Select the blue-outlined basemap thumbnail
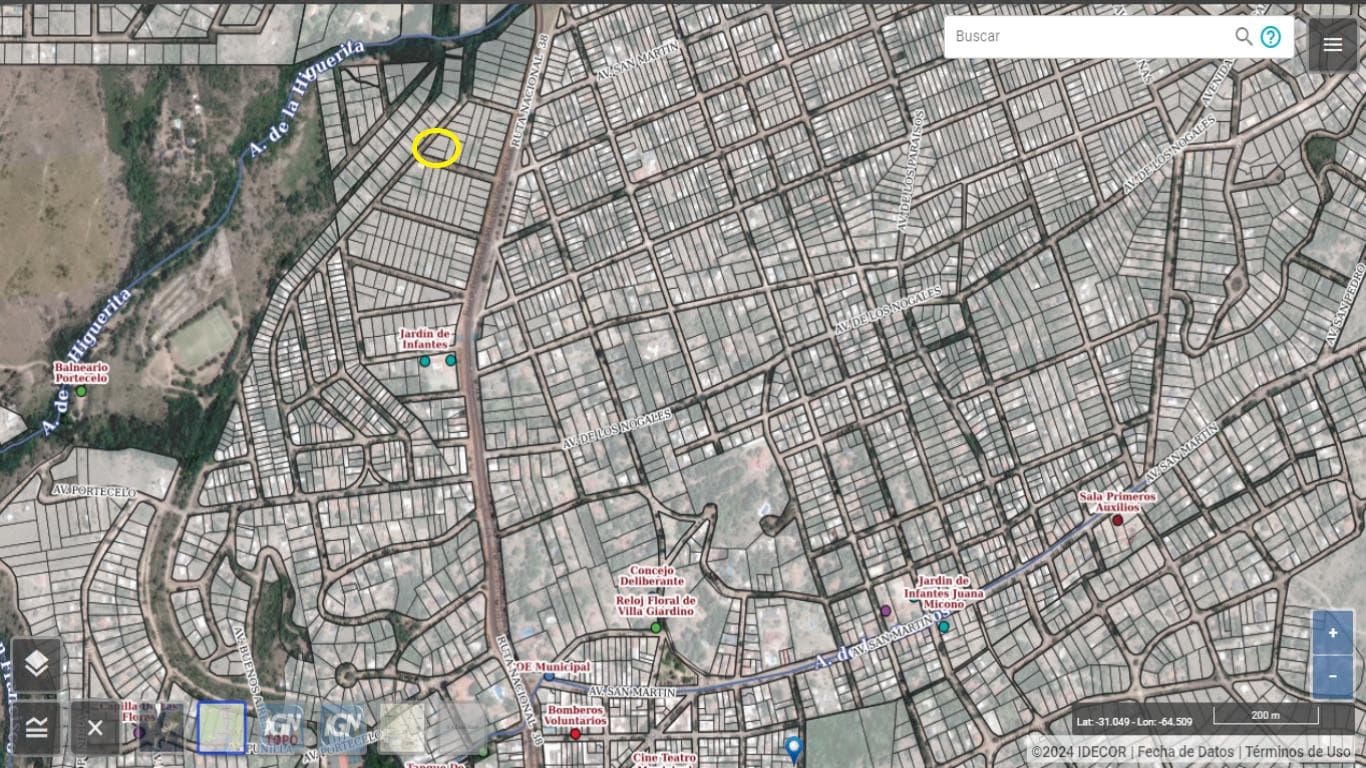The image size is (1366, 768). point(221,727)
